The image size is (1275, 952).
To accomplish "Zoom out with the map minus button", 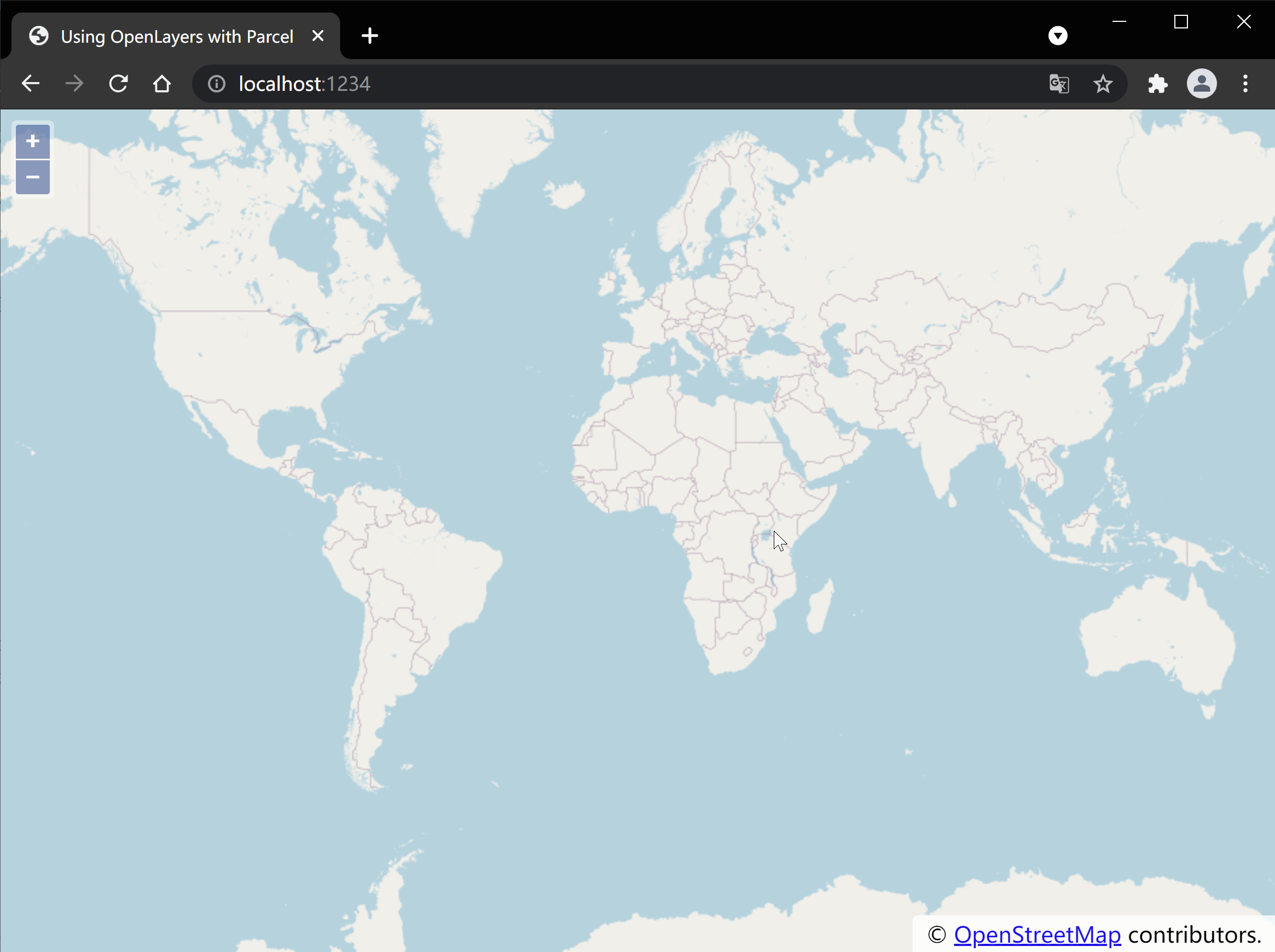I will point(32,177).
